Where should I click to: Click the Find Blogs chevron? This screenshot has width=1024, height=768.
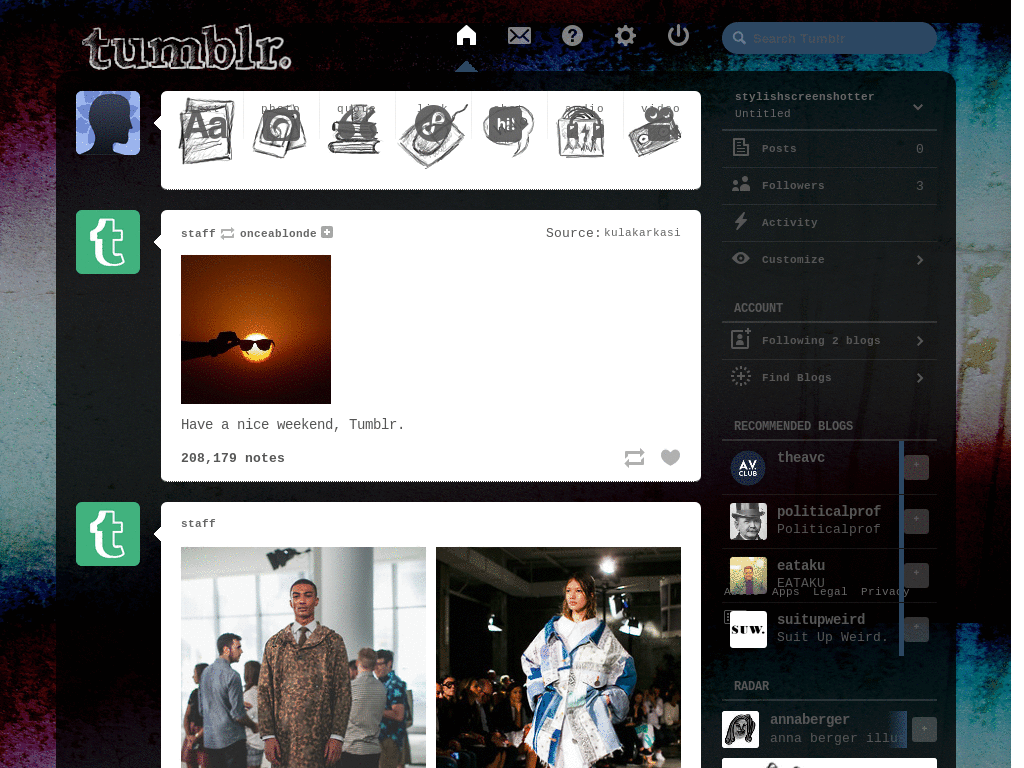click(920, 378)
